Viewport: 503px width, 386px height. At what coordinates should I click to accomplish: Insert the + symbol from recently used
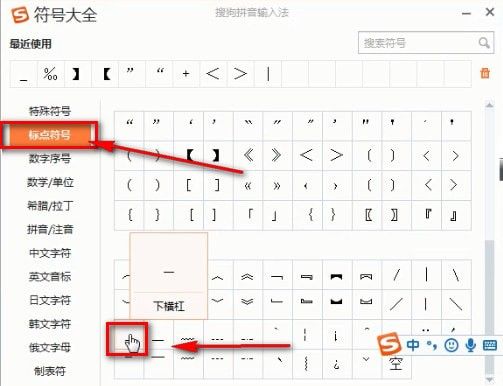pyautogui.click(x=186, y=74)
